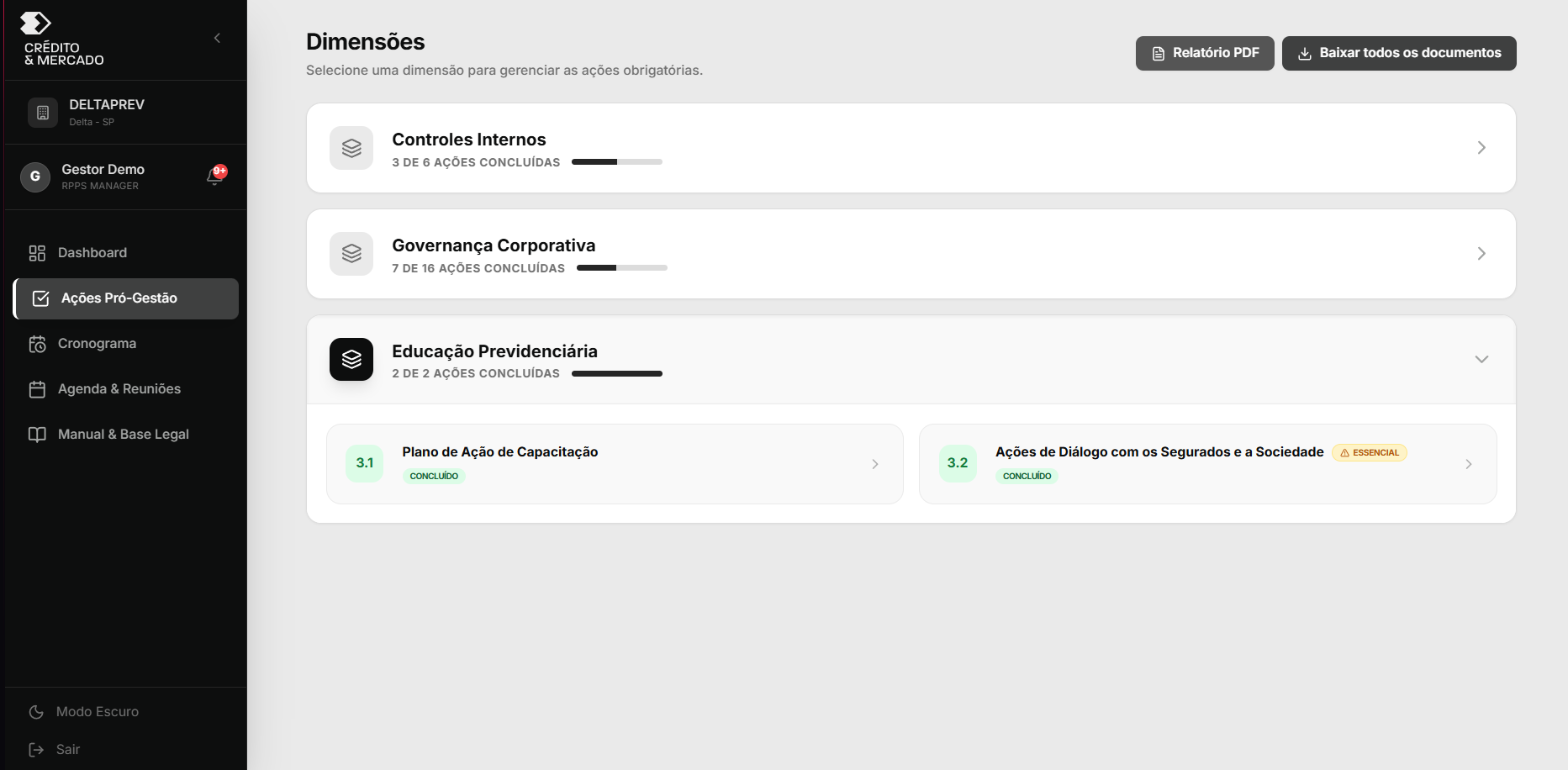Click the ESSENCIAL warning badge
Image resolution: width=1568 pixels, height=770 pixels.
pos(1370,453)
